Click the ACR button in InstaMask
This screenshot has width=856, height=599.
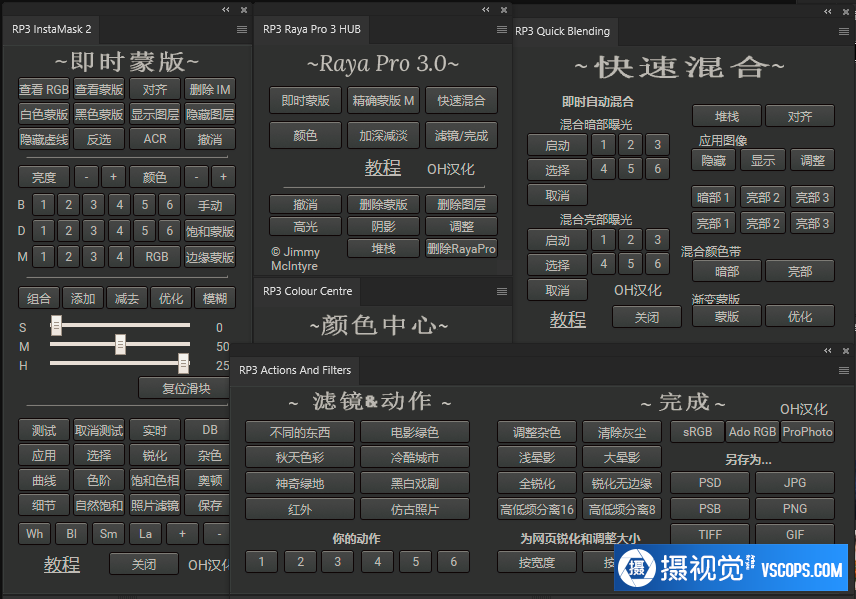pyautogui.click(x=154, y=139)
